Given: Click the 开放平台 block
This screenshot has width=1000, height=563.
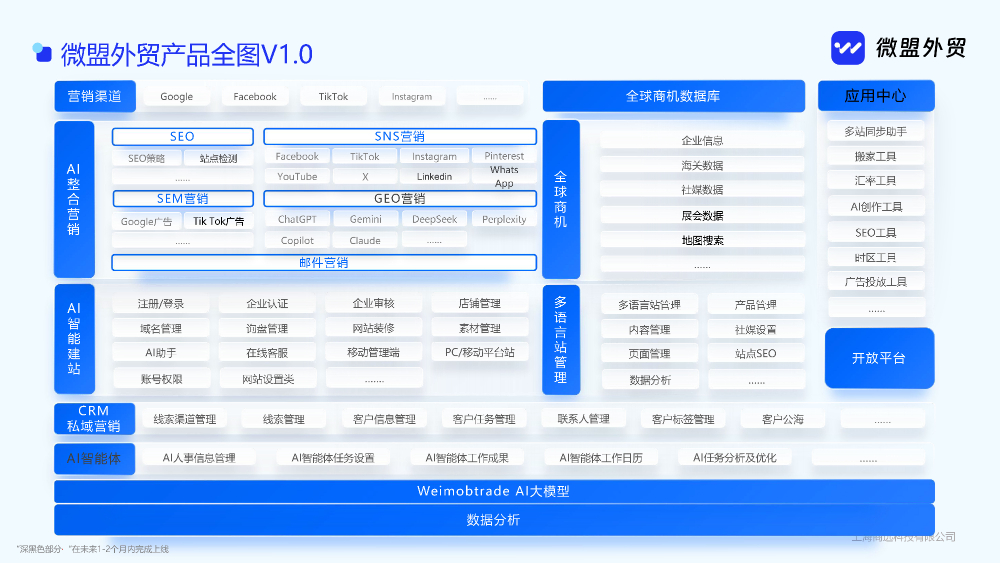Looking at the screenshot, I should 879,358.
